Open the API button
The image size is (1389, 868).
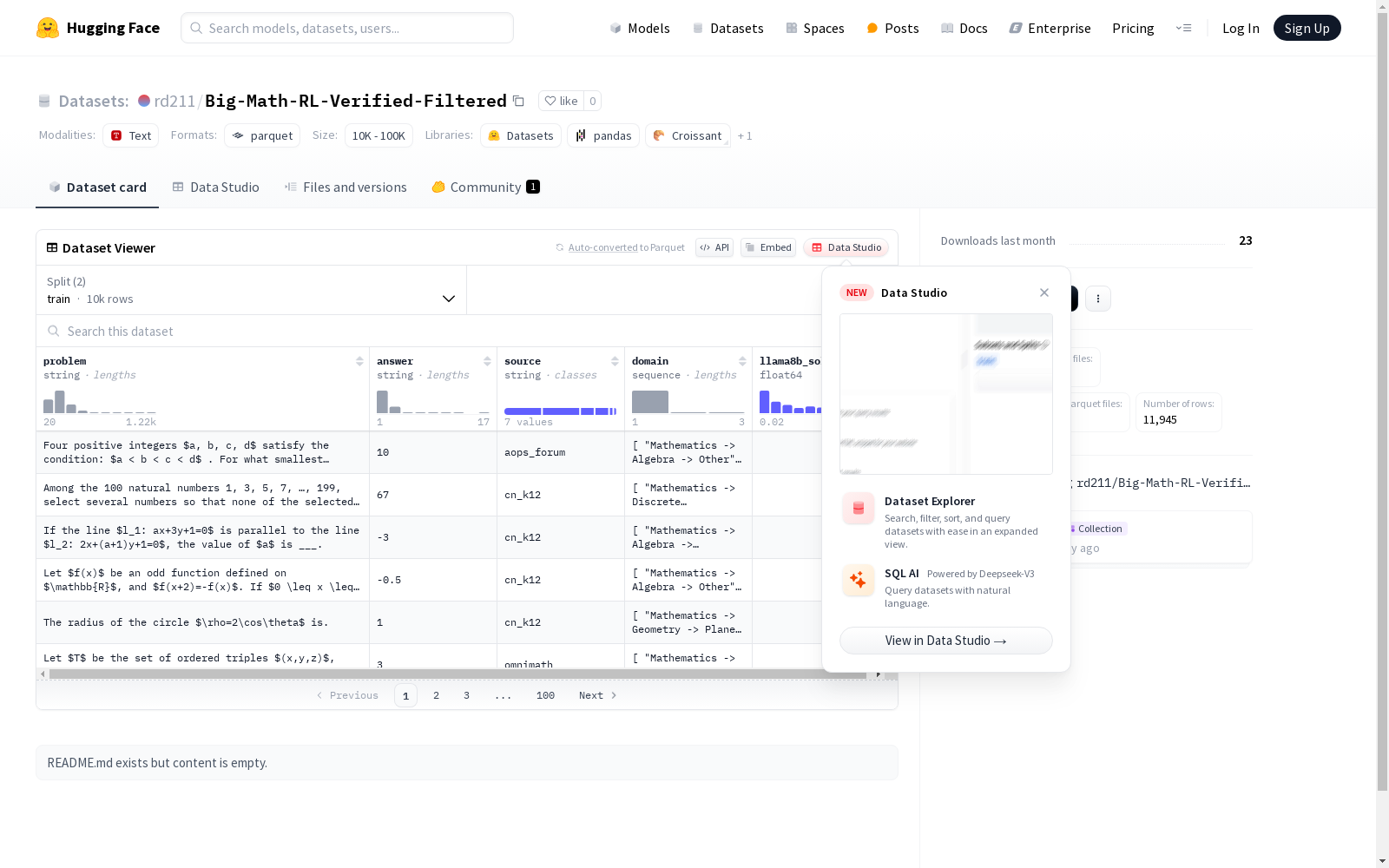coord(714,247)
